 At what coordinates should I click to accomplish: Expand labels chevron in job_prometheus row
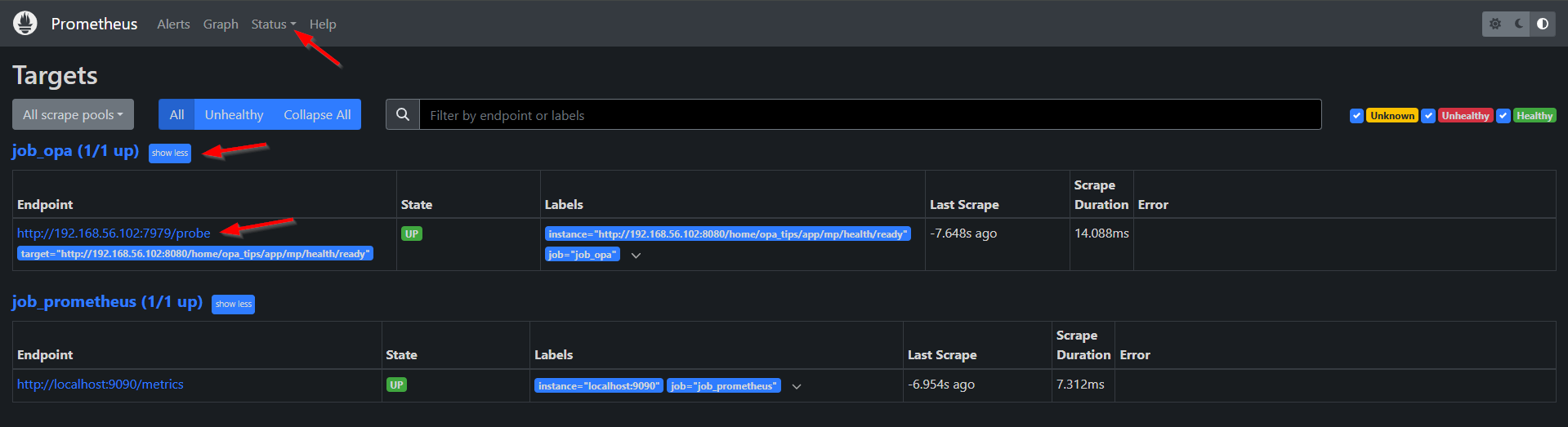tap(797, 386)
